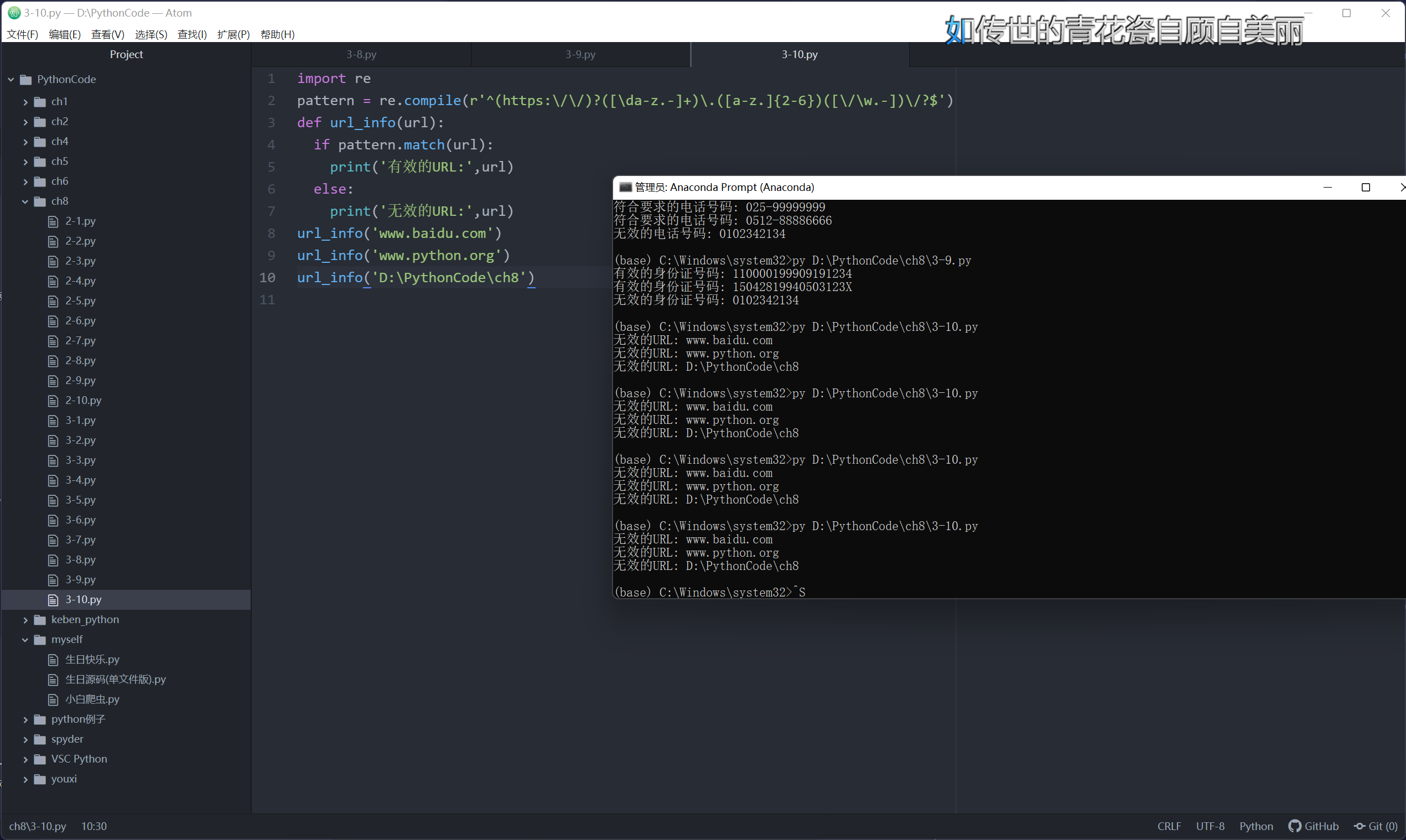
Task: Open the 编辑(E) menu
Action: [65, 34]
